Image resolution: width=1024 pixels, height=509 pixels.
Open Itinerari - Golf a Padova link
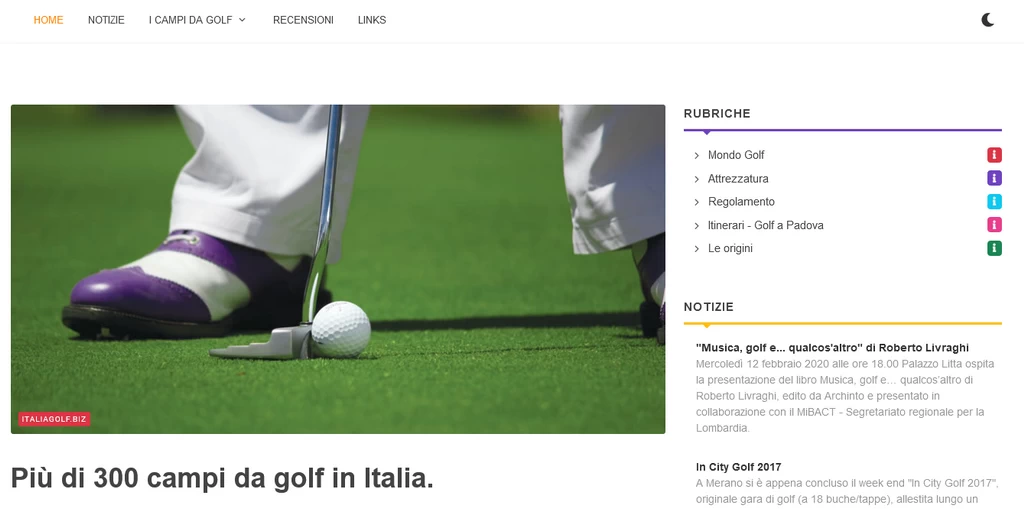765,225
